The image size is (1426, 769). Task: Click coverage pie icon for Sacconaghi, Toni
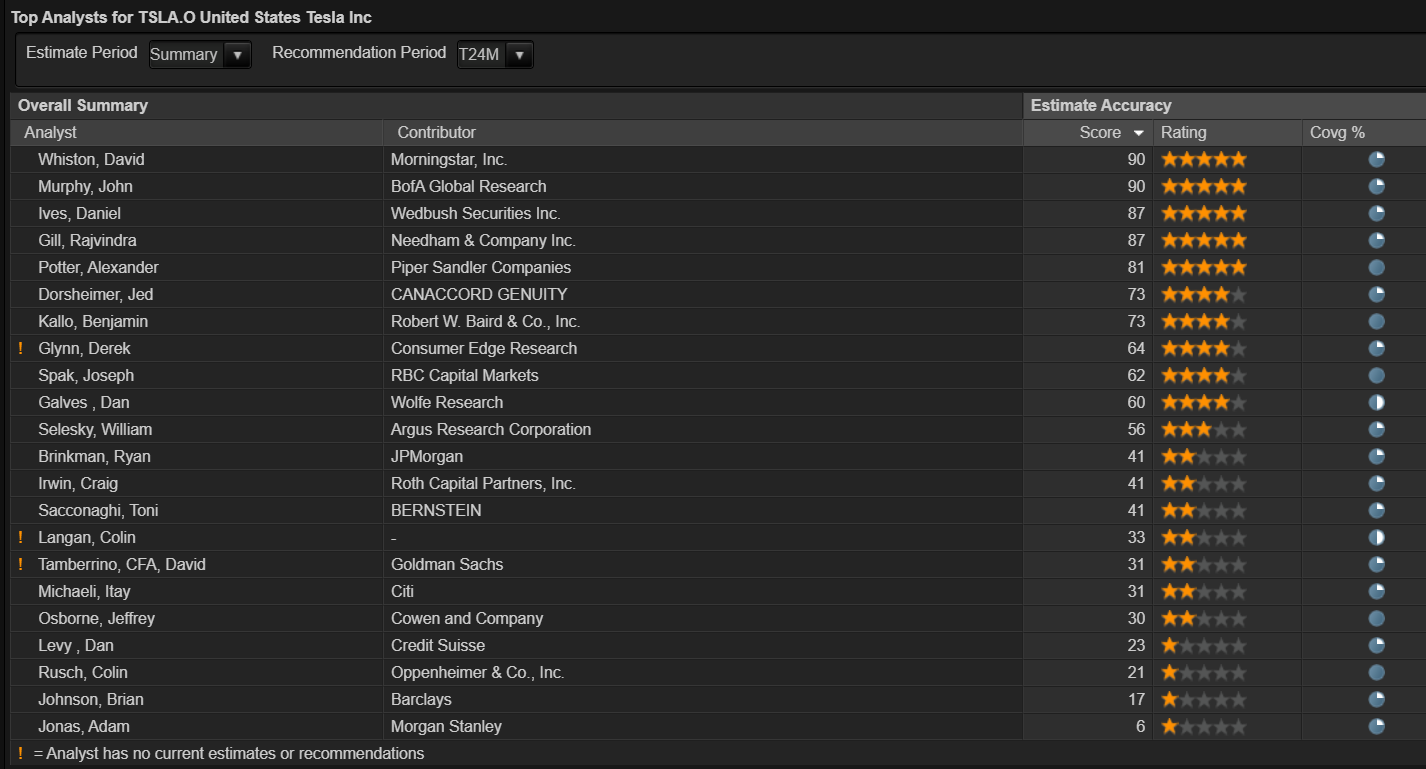(x=1377, y=510)
